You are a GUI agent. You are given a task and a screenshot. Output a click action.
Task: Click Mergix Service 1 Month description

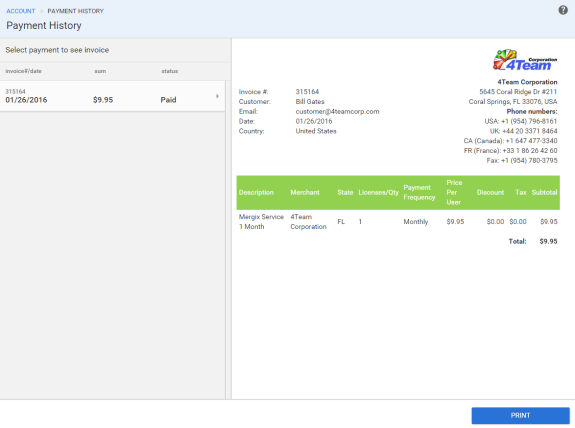(261, 222)
